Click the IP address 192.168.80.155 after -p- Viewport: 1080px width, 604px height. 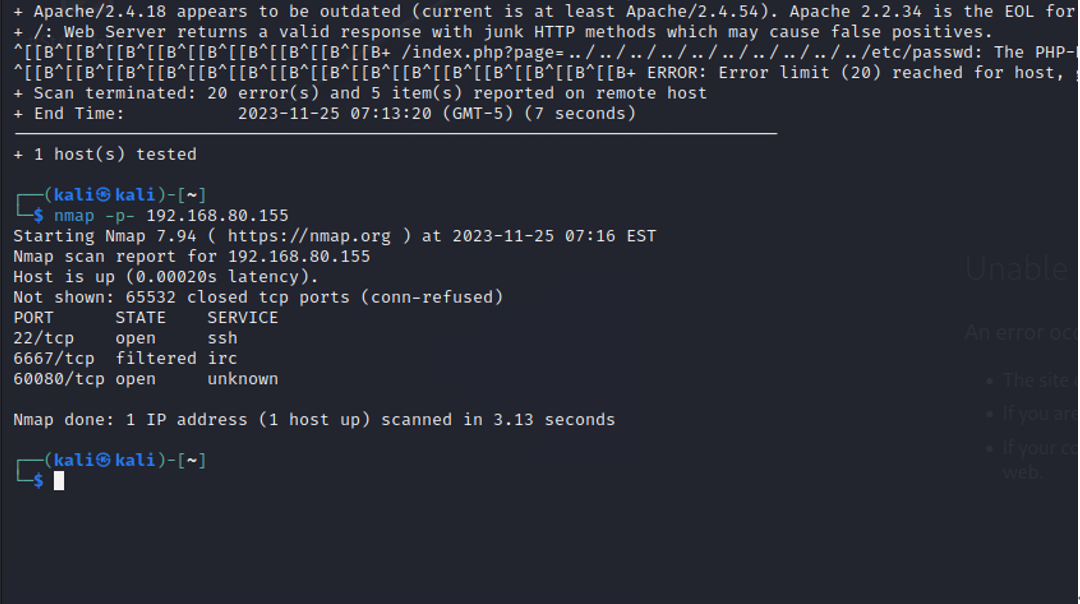pos(218,216)
